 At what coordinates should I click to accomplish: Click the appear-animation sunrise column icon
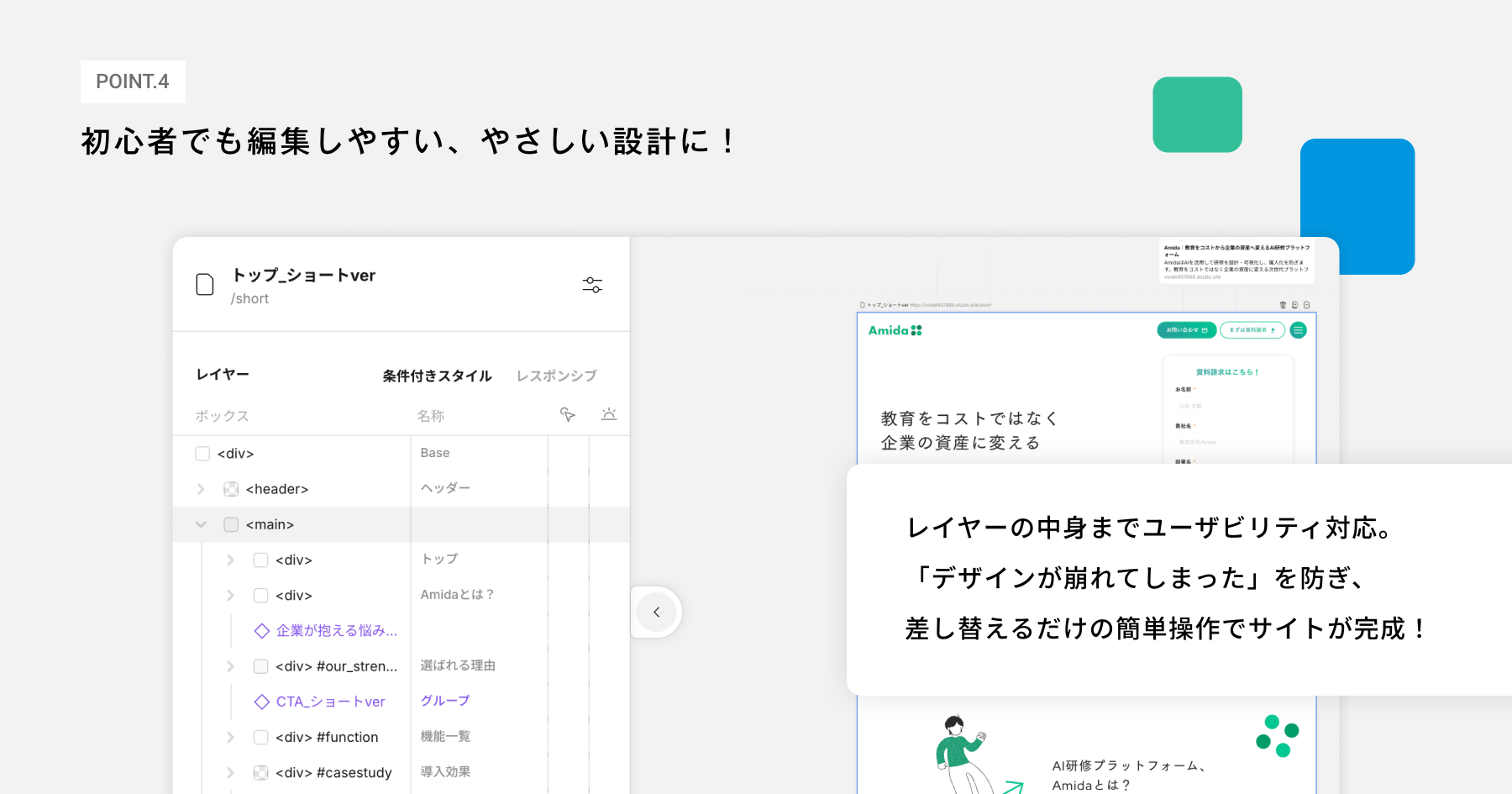pyautogui.click(x=609, y=414)
